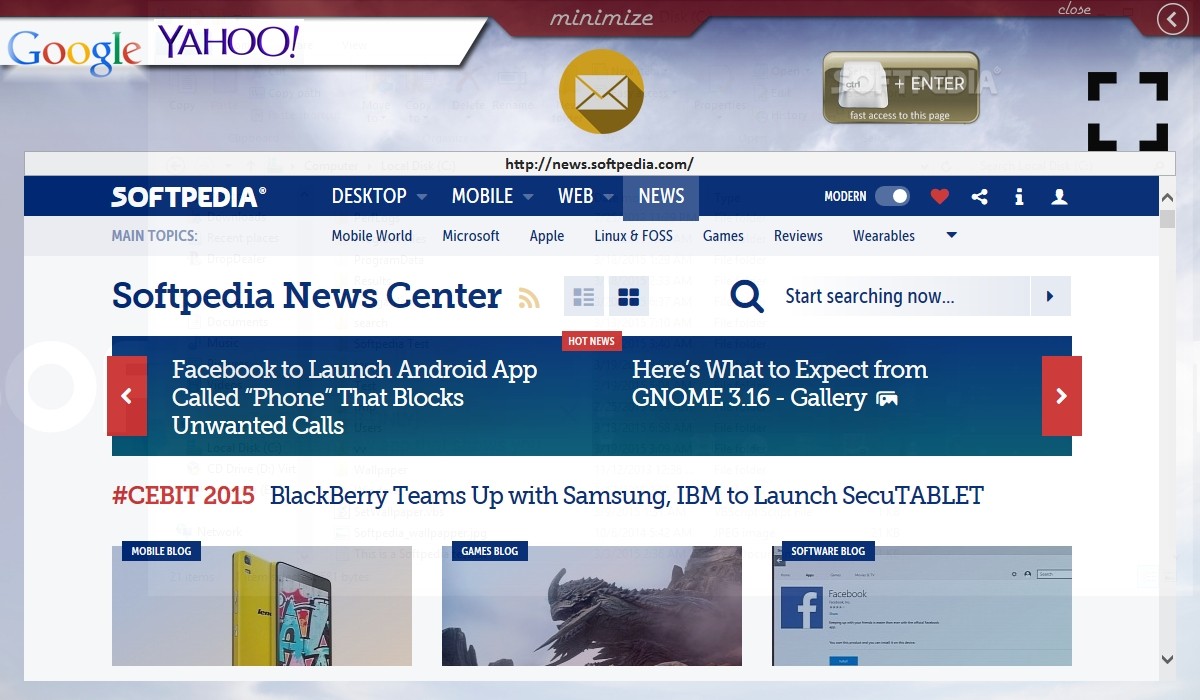Screen dimensions: 1200x700
Task: Click the minimize label at top
Action: pyautogui.click(x=601, y=17)
